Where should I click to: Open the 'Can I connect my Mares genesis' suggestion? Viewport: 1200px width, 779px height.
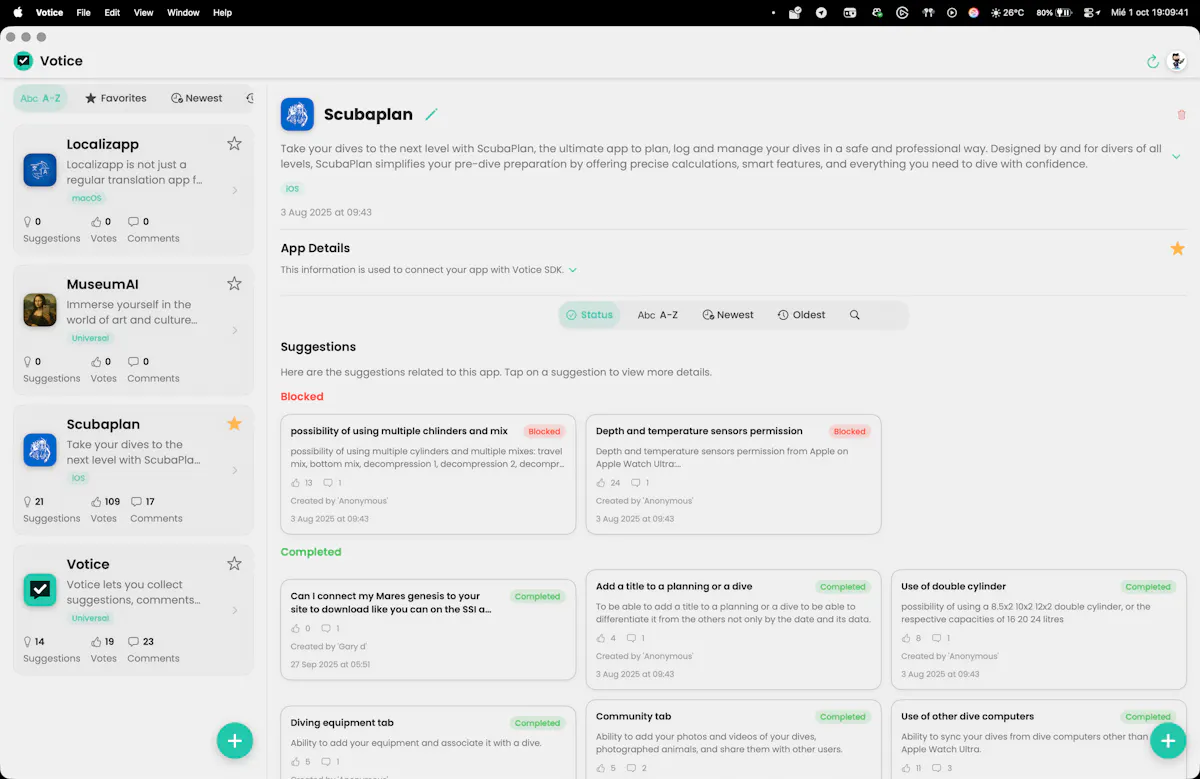coord(428,630)
